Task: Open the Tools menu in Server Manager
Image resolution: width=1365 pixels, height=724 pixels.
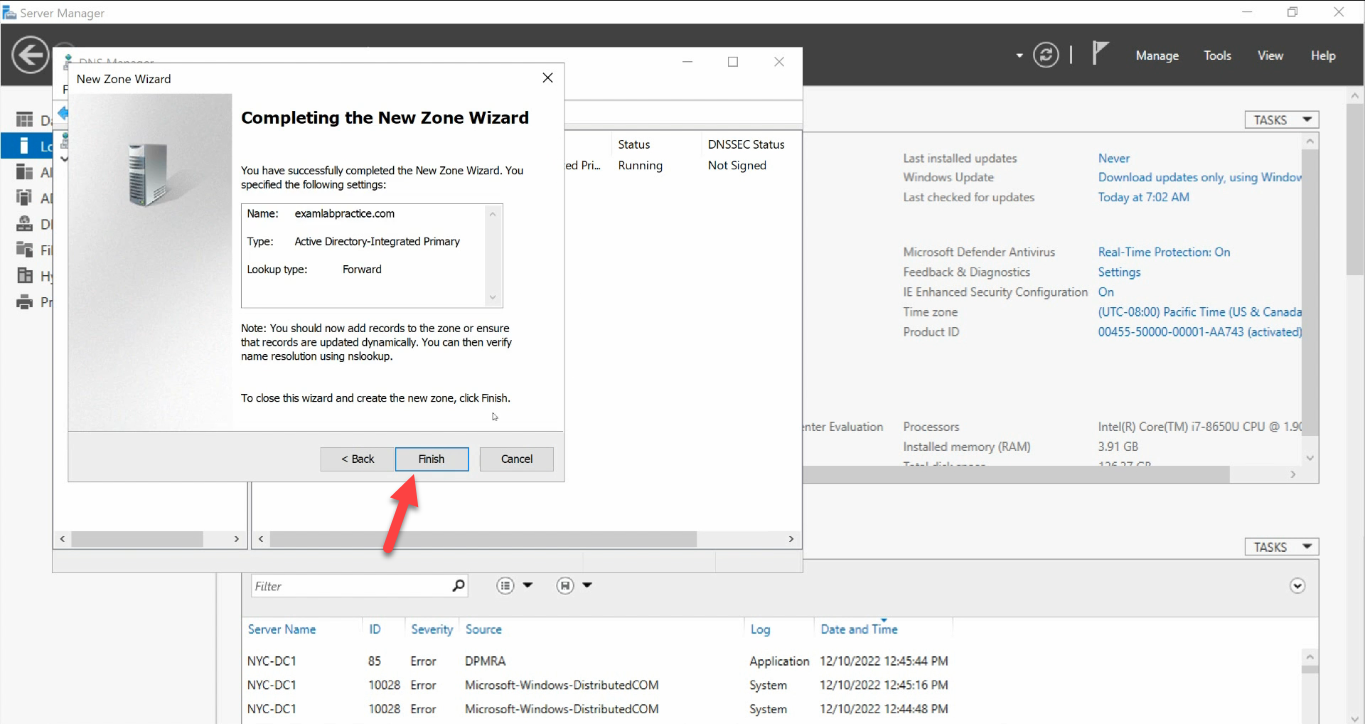Action: [x=1217, y=56]
